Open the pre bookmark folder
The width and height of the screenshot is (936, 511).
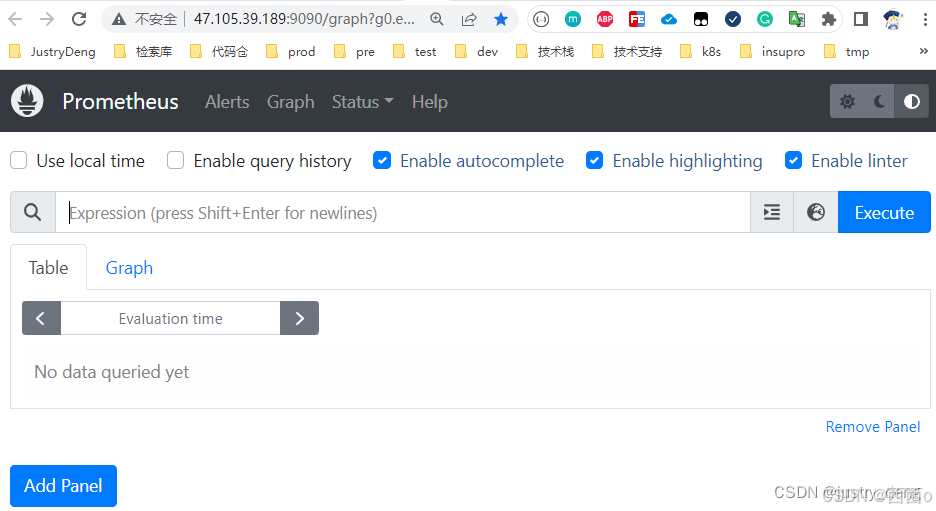(355, 51)
